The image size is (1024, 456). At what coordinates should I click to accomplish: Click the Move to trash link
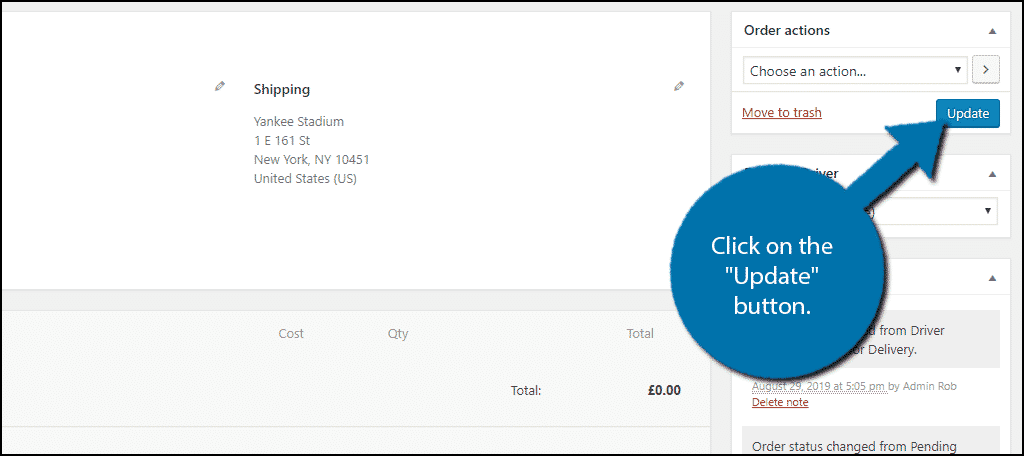pos(782,113)
